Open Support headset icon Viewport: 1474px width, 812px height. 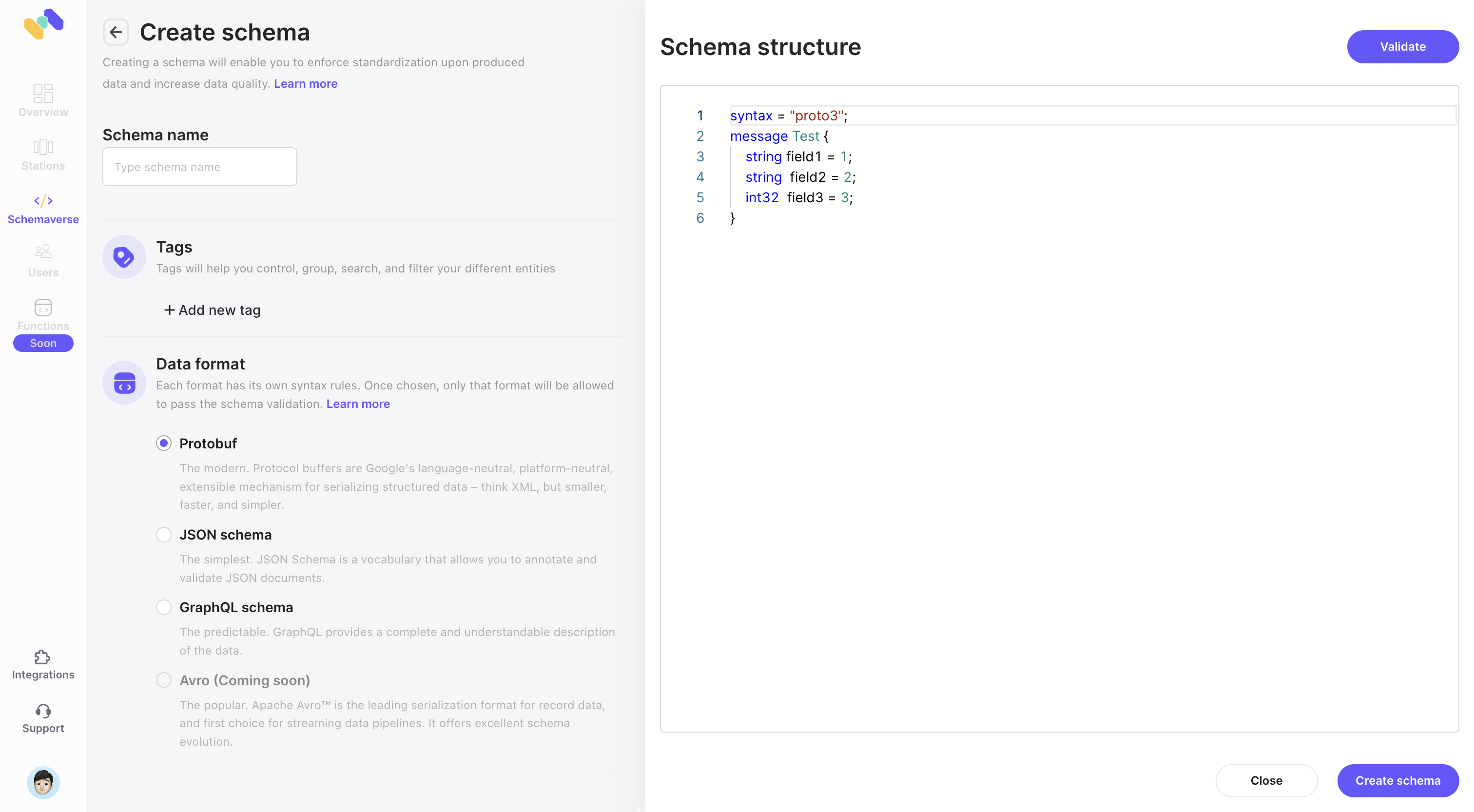click(43, 711)
